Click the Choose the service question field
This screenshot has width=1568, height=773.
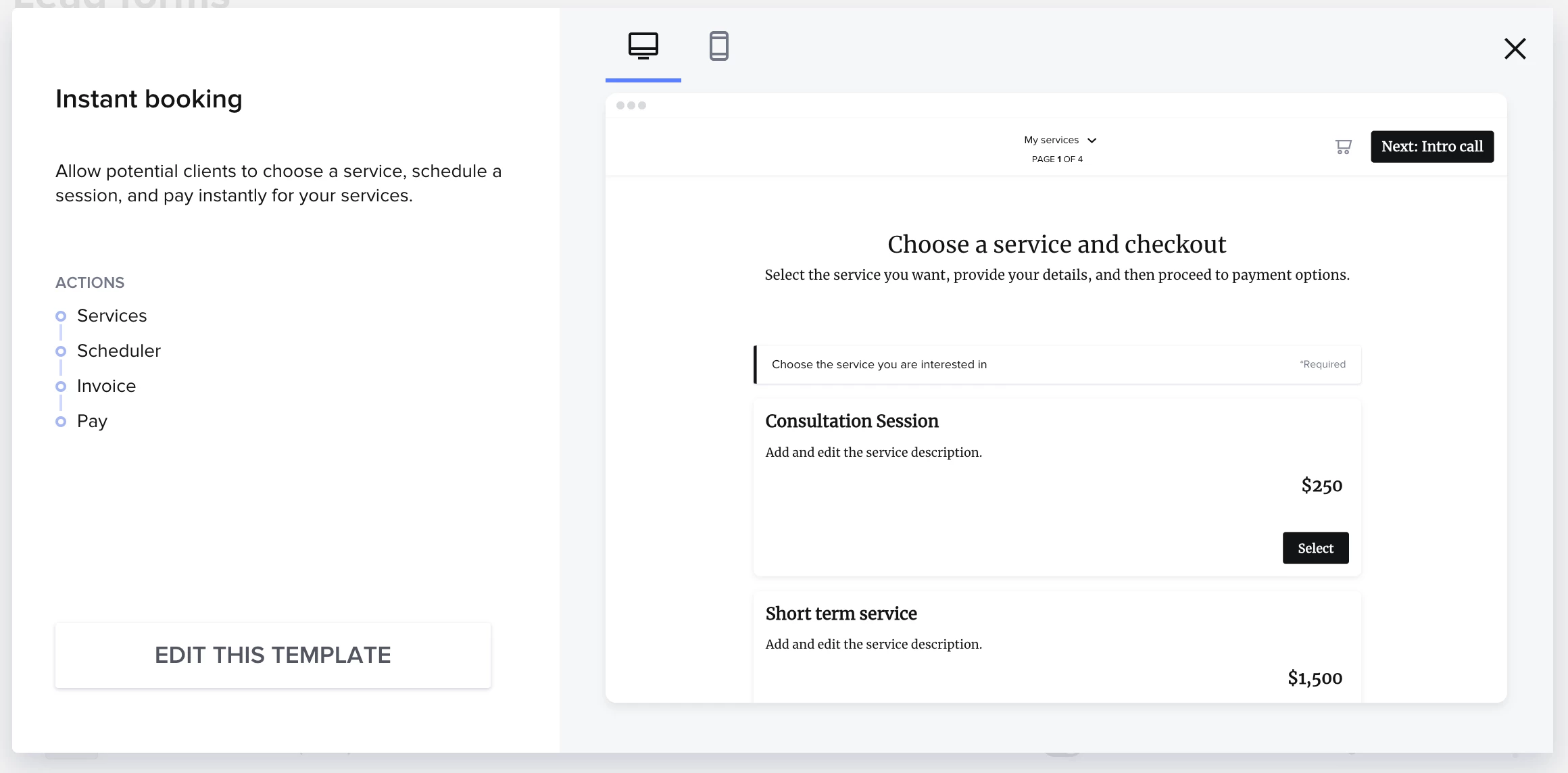tap(1056, 364)
